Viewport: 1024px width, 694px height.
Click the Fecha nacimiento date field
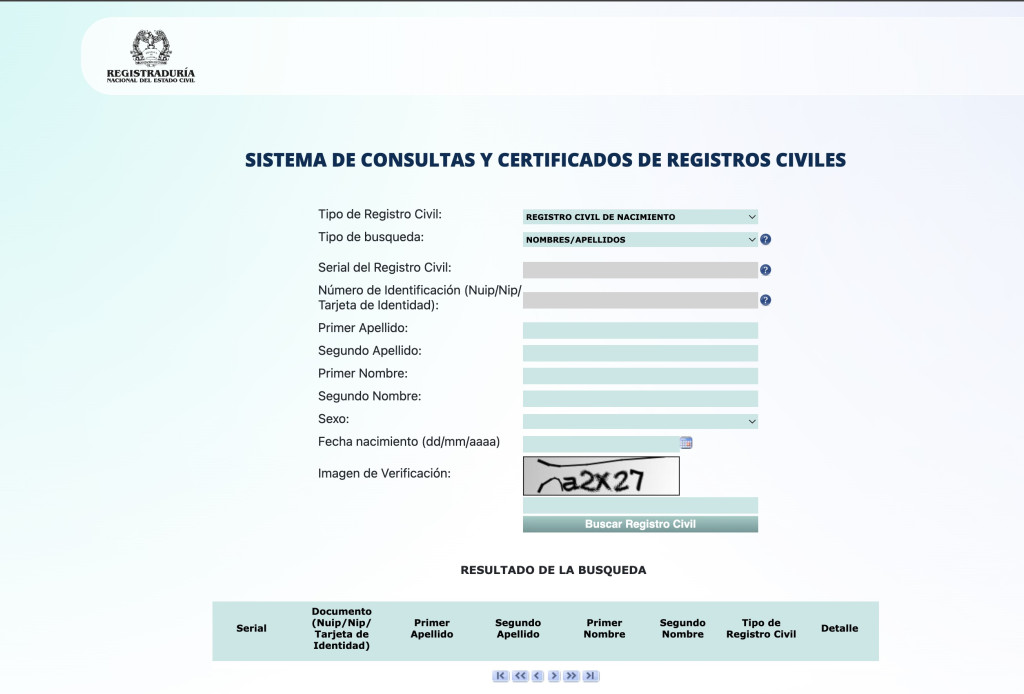pos(601,444)
